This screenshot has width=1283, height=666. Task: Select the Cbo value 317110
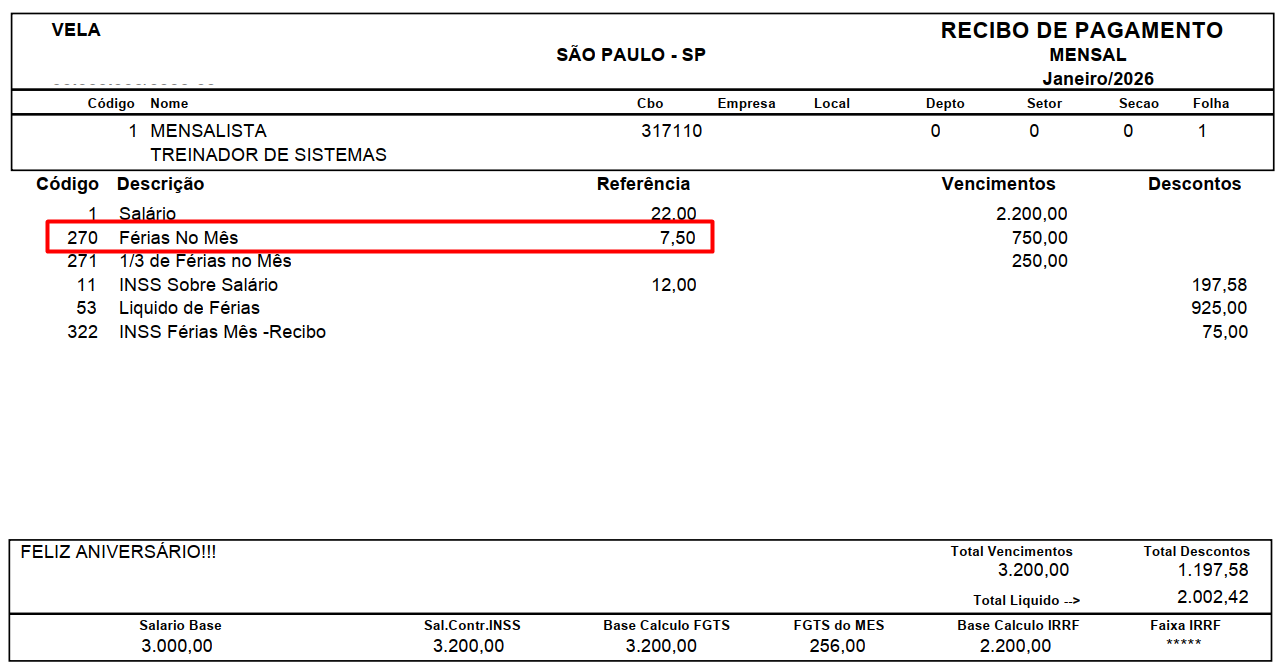tap(672, 131)
